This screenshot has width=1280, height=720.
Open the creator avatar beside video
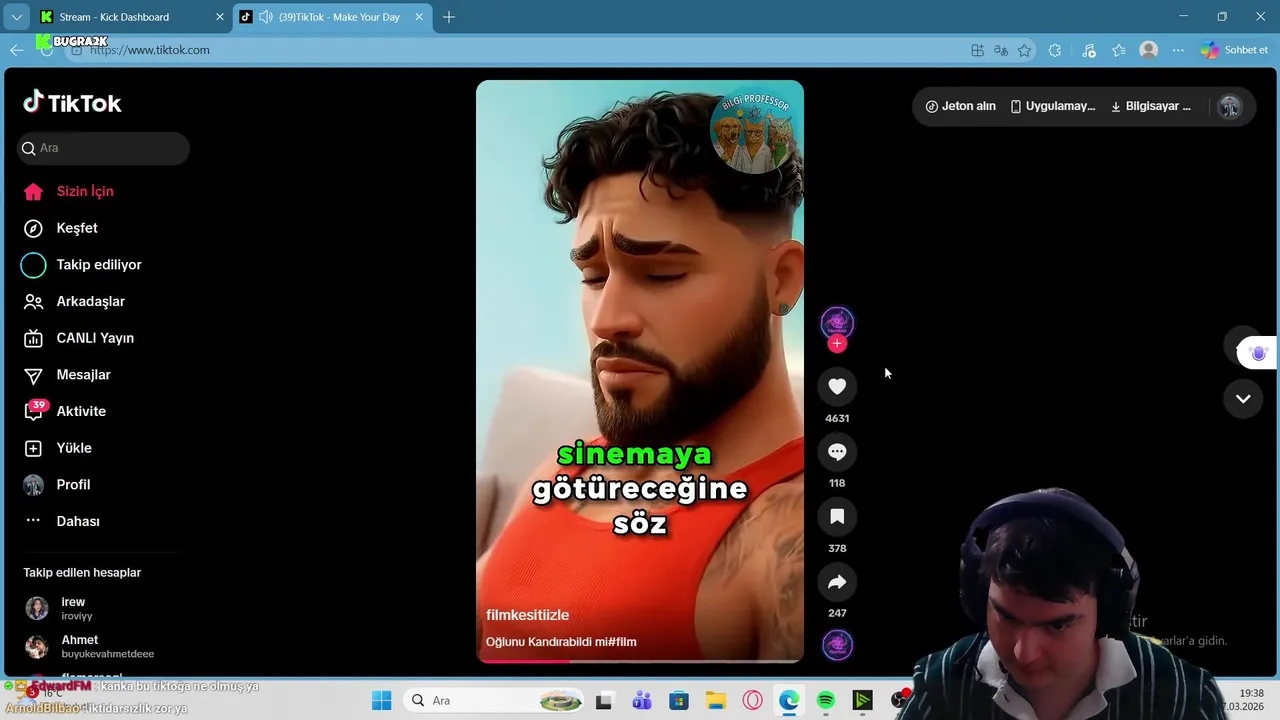[837, 323]
